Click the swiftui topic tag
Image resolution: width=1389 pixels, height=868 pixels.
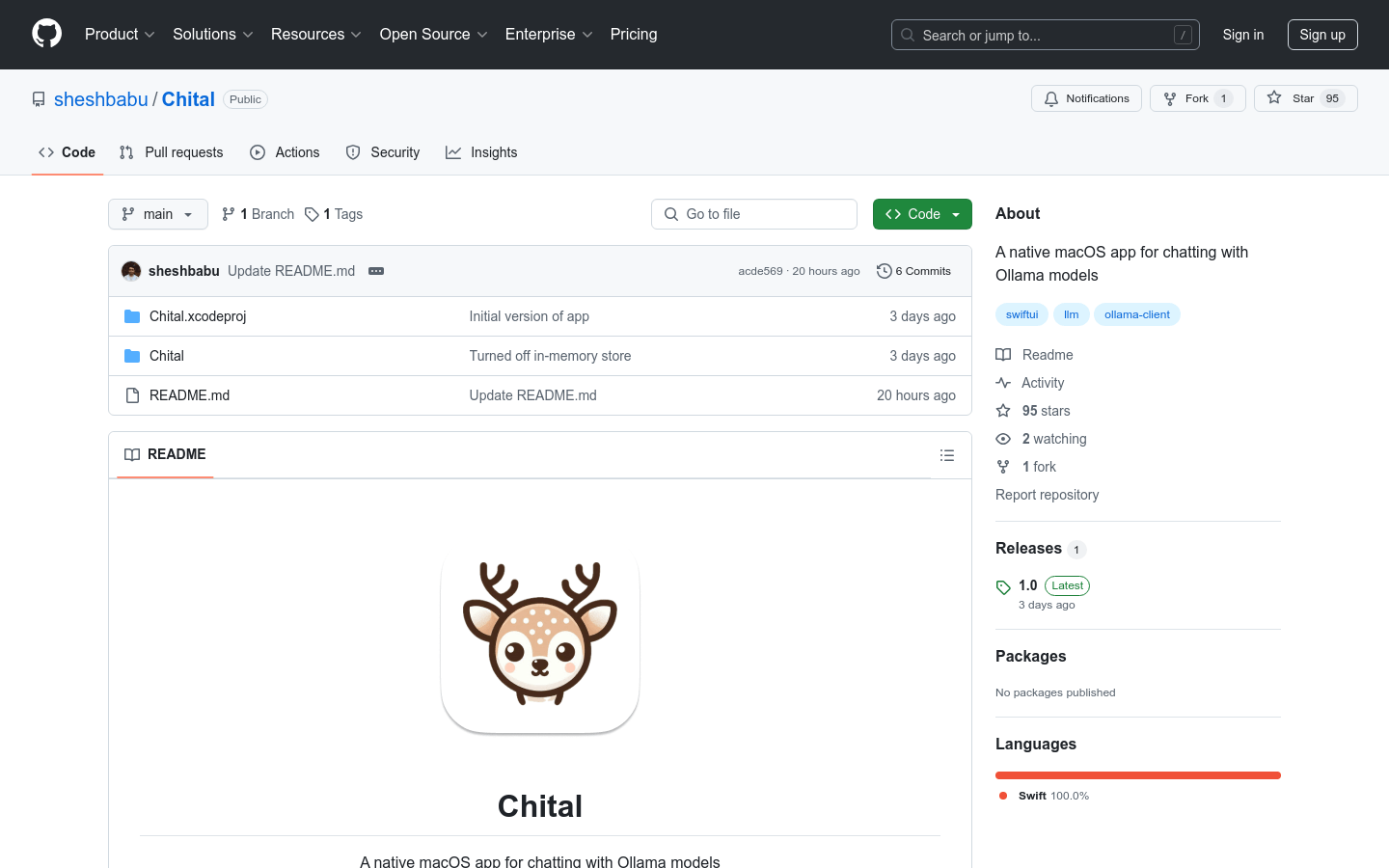[1021, 314]
